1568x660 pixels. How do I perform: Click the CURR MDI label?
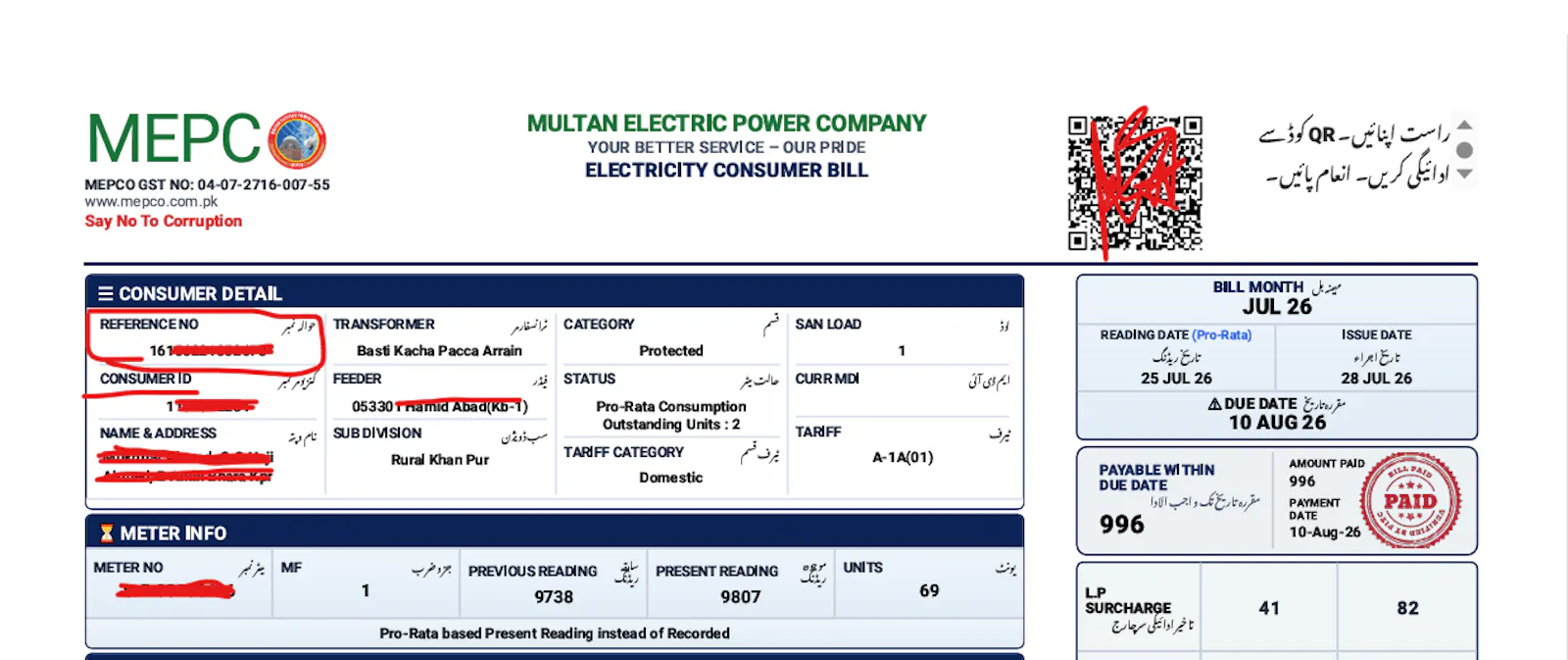click(x=827, y=379)
